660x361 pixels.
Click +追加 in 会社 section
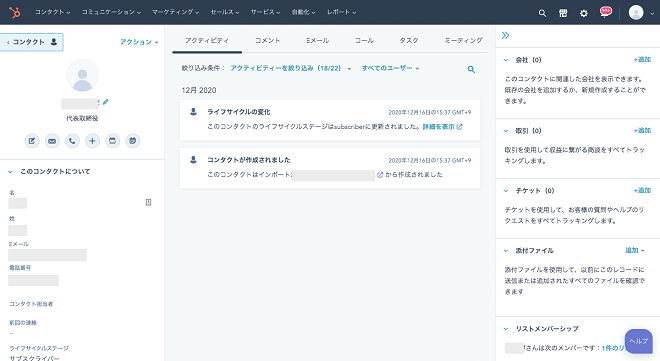pos(642,60)
